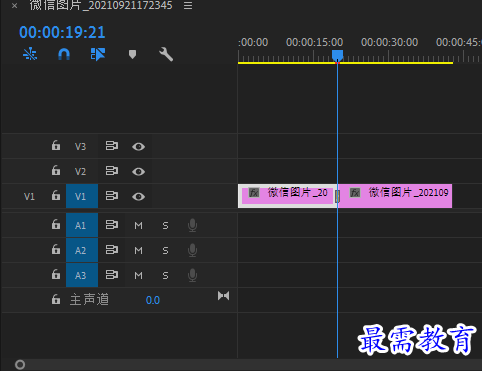
Task: Toggle lock on 主声道 master track
Action: (x=56, y=299)
